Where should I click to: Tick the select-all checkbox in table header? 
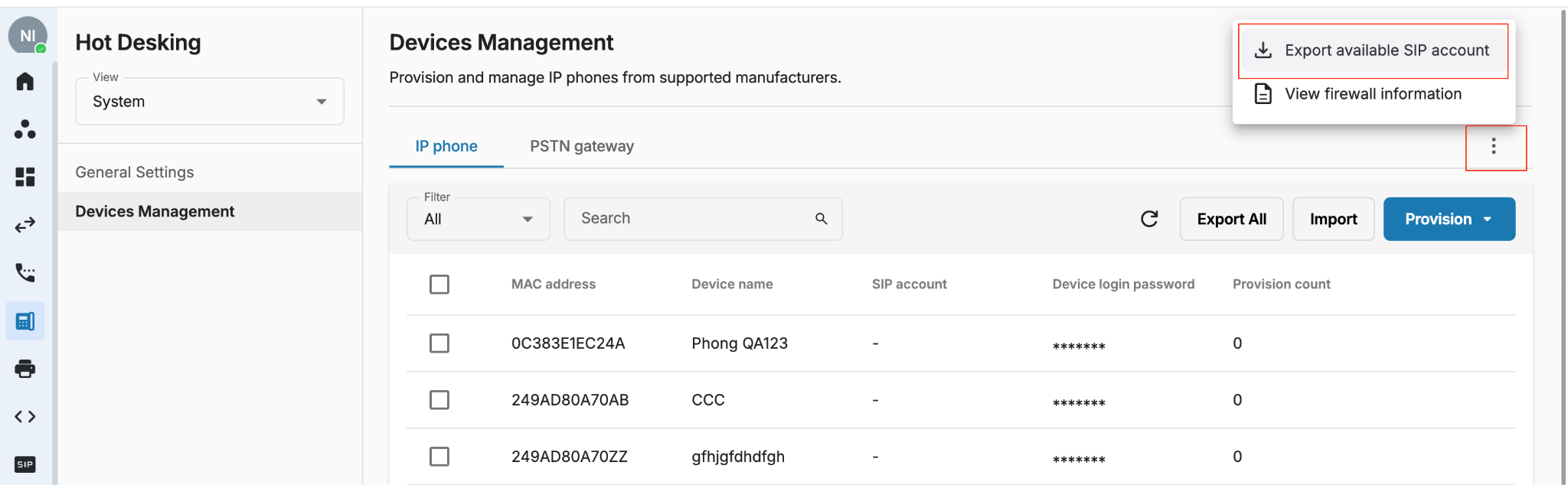click(439, 285)
